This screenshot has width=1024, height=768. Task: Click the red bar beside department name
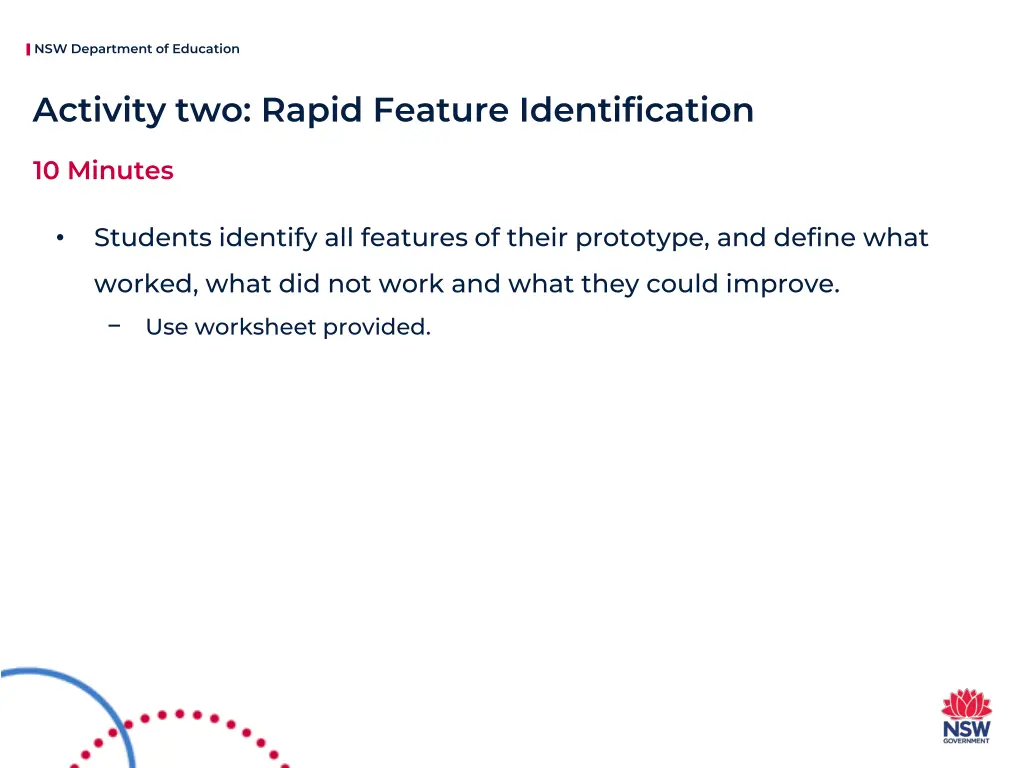point(28,50)
